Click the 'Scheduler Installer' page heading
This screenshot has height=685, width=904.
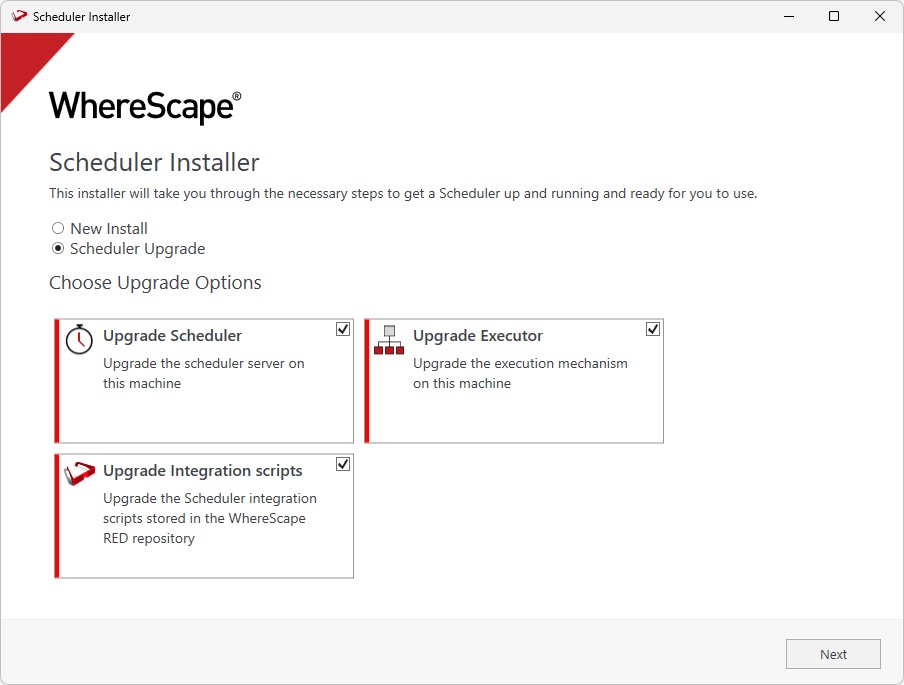pos(154,162)
